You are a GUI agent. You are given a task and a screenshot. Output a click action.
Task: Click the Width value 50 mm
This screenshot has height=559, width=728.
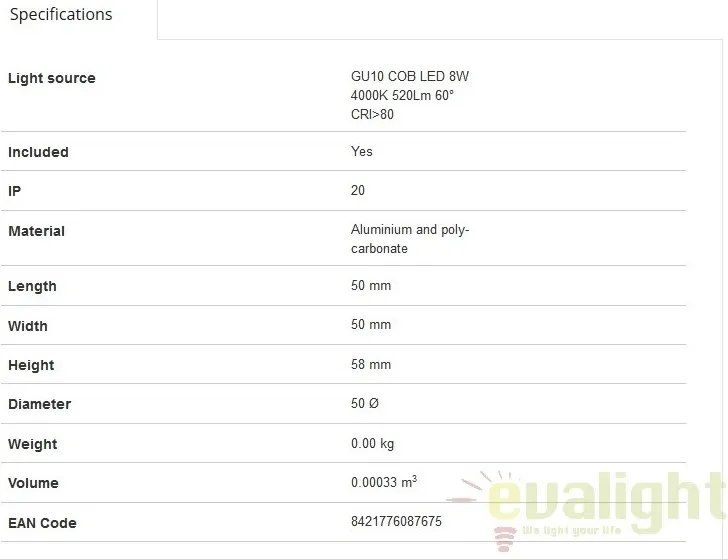tap(370, 324)
